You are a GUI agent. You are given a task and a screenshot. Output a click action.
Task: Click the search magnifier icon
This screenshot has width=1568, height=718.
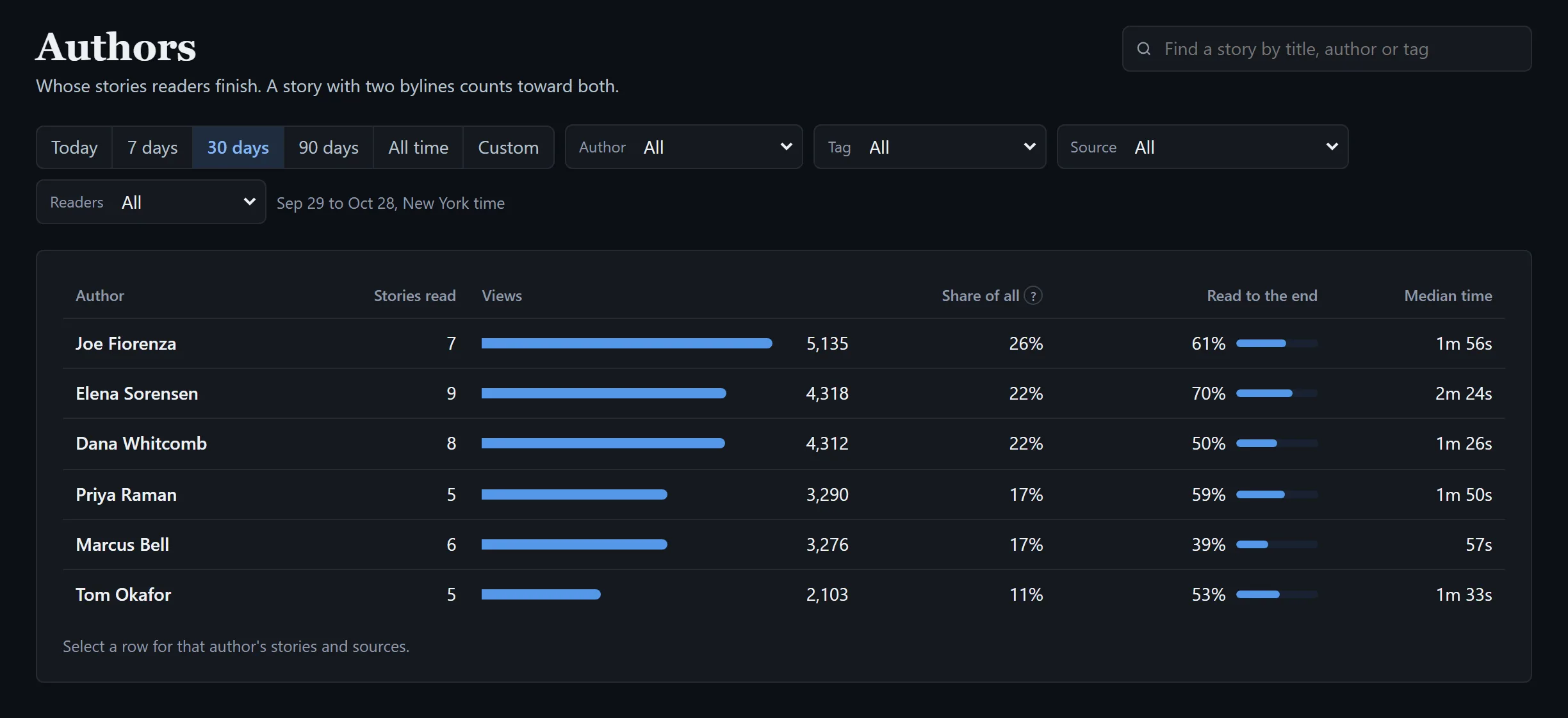[1144, 49]
